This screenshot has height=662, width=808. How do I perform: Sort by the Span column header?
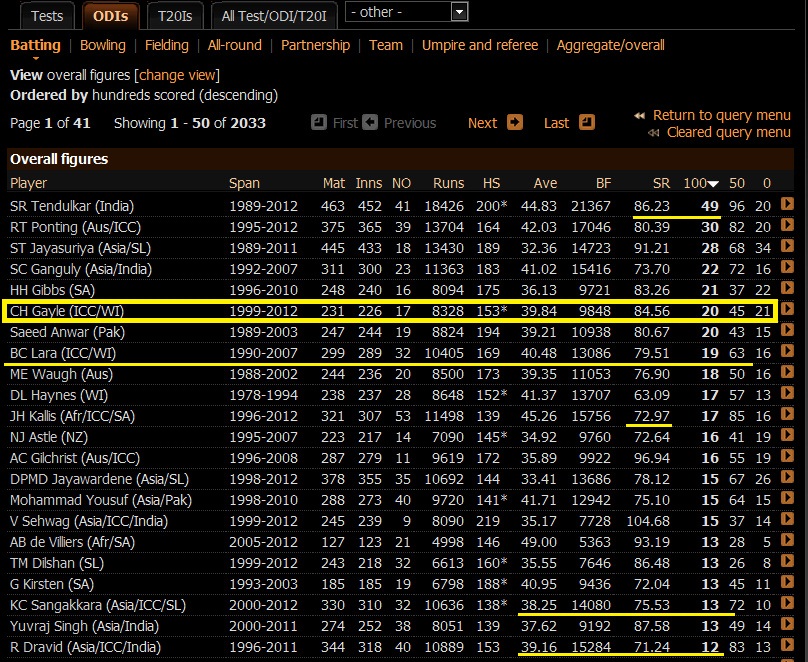click(244, 183)
